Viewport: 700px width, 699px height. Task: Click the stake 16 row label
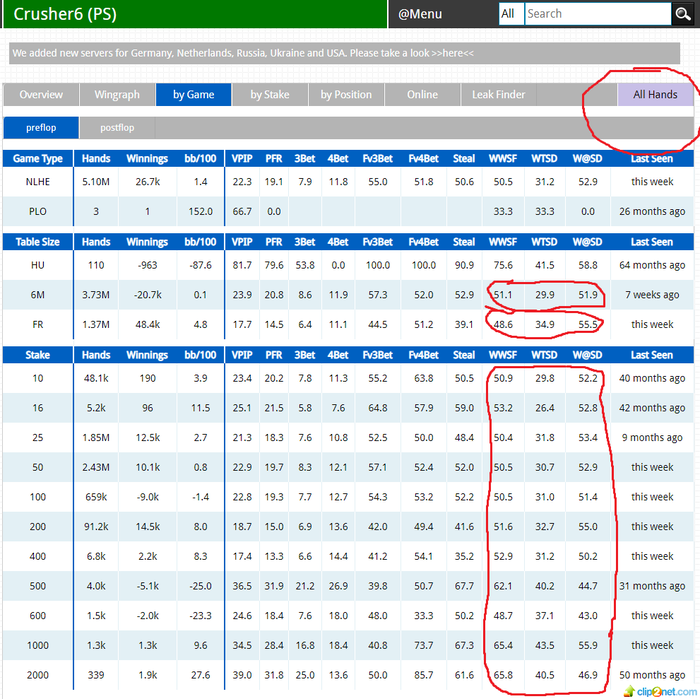[x=38, y=408]
